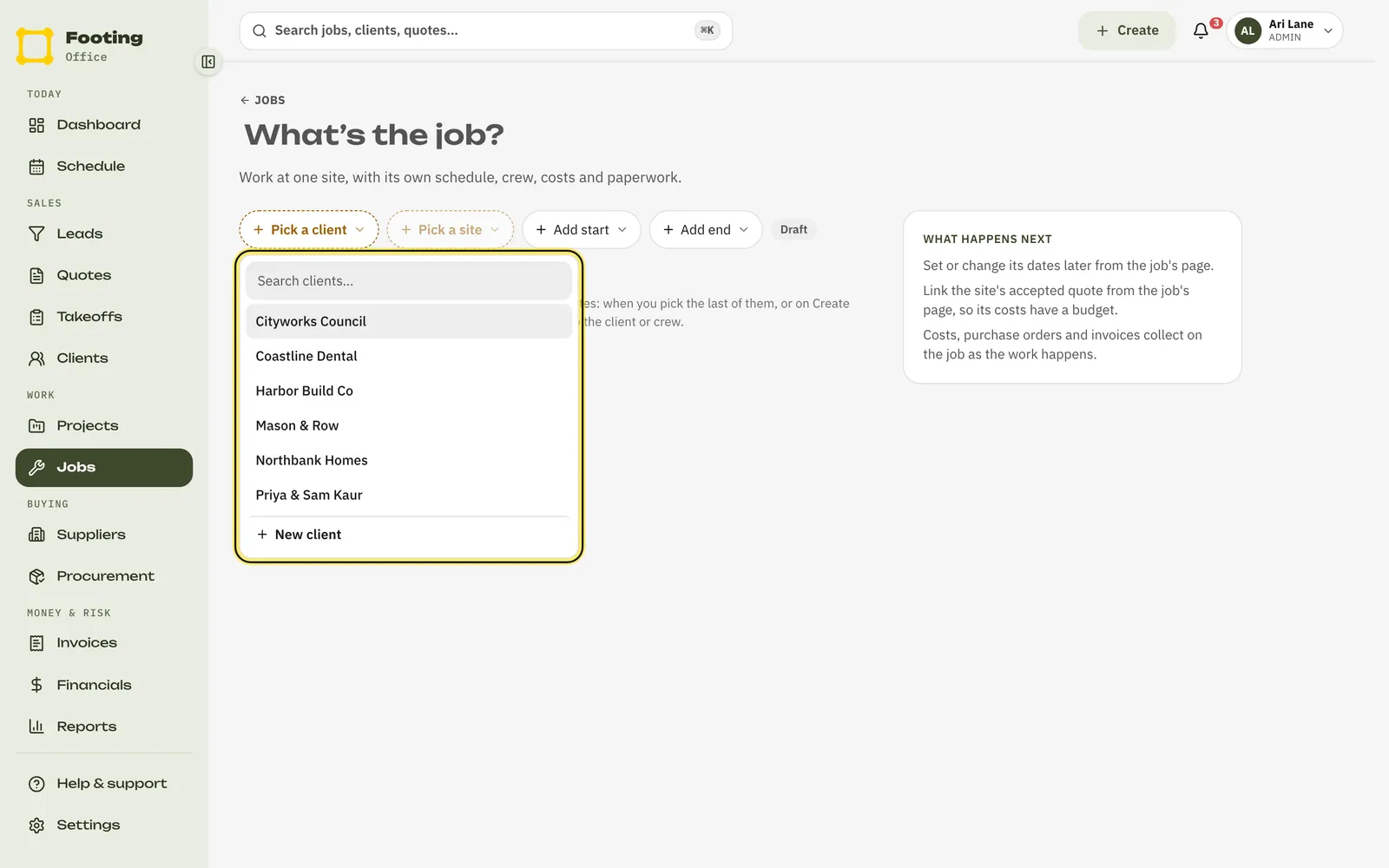This screenshot has width=1389, height=868.
Task: Focus the Search clients field
Action: pyautogui.click(x=409, y=281)
